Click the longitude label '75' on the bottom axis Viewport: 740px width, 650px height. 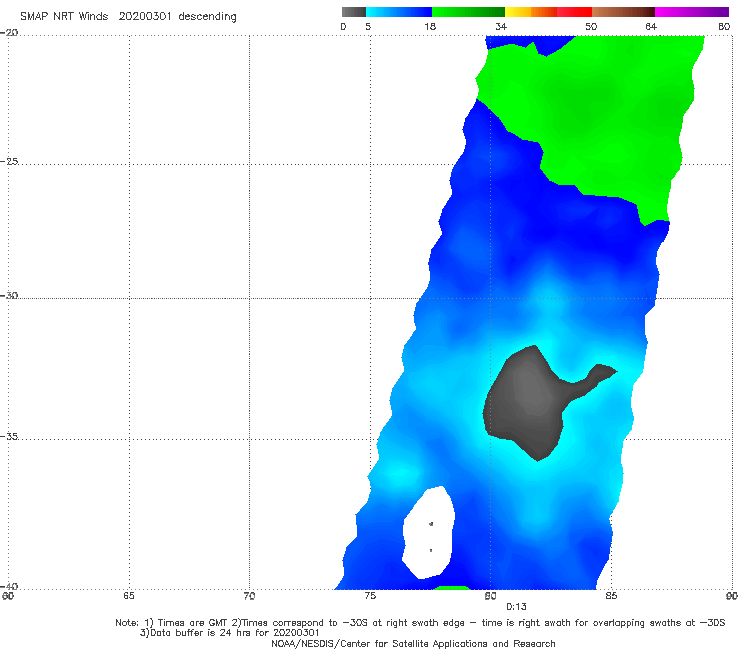tap(370, 596)
